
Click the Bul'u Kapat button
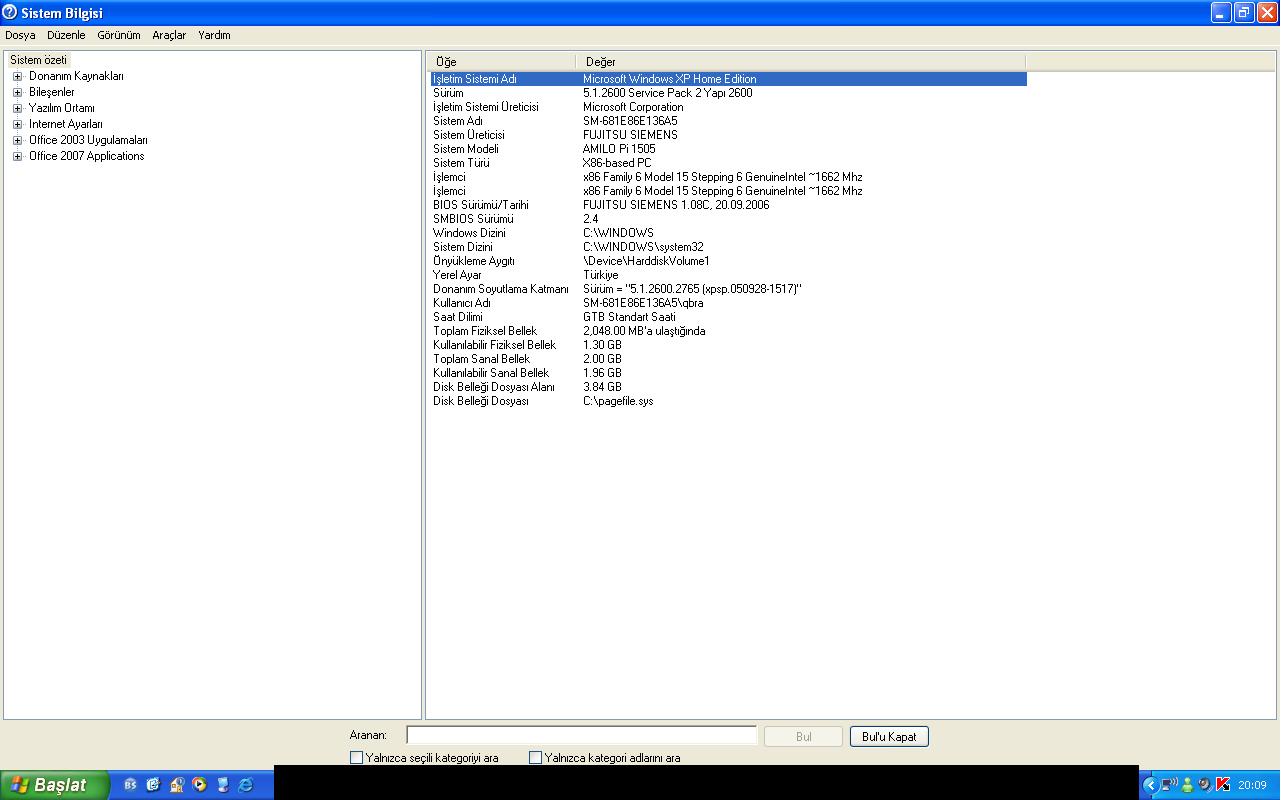click(889, 736)
